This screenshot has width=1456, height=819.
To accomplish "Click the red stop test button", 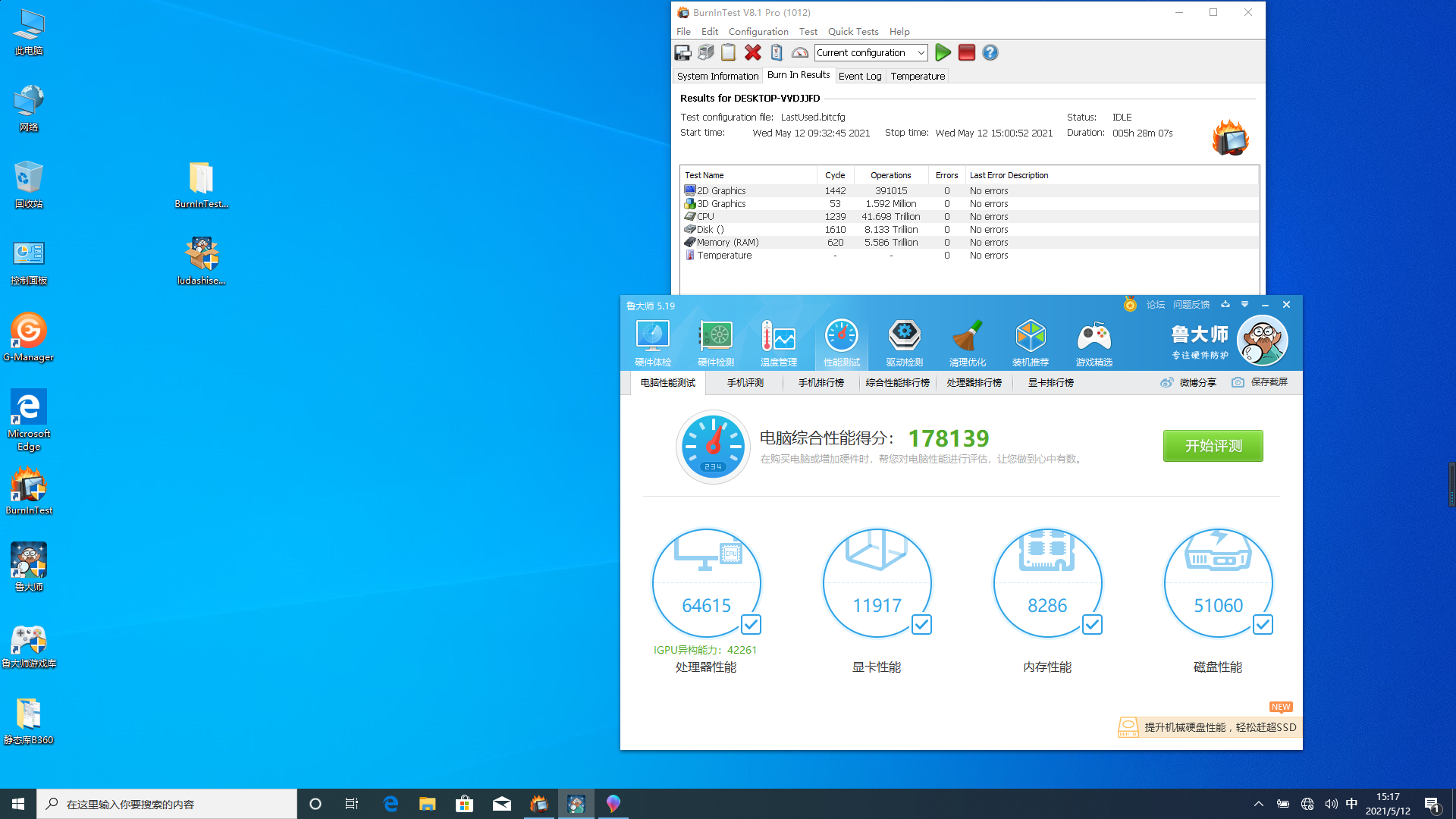I will point(966,52).
